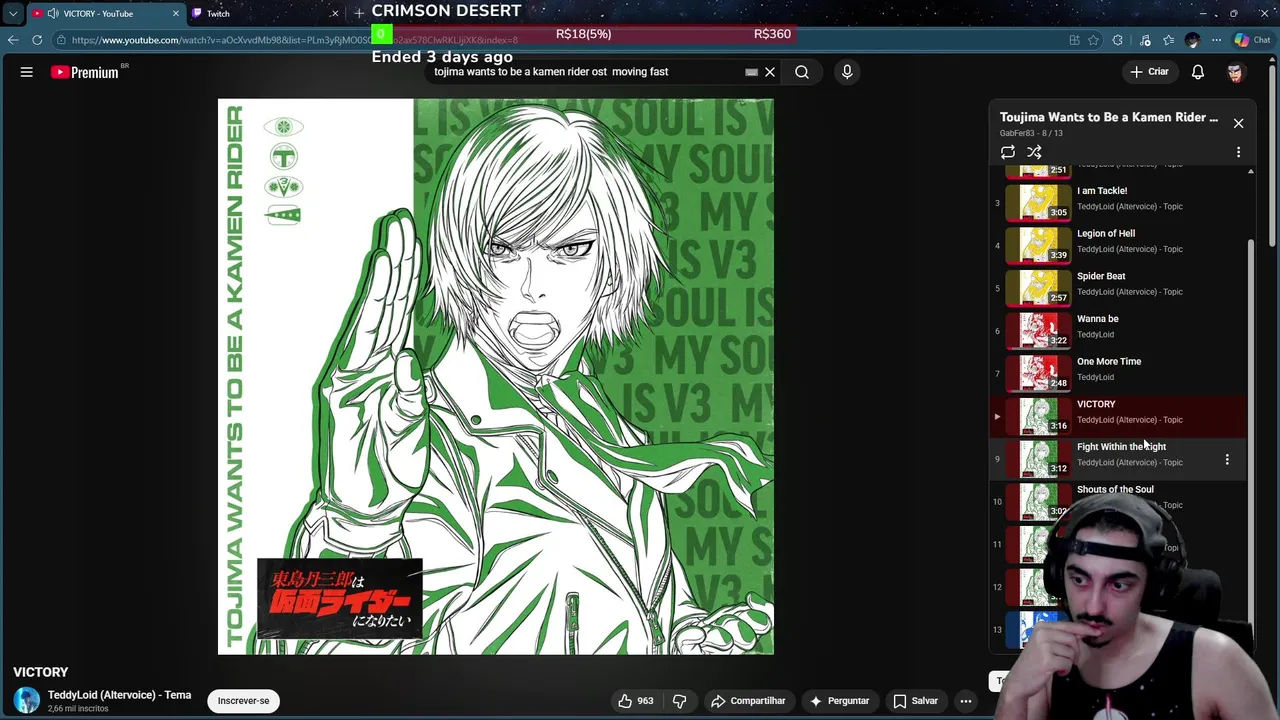Select the currently playing VICTORY playlist entry
The image size is (1280, 720).
click(1119, 416)
